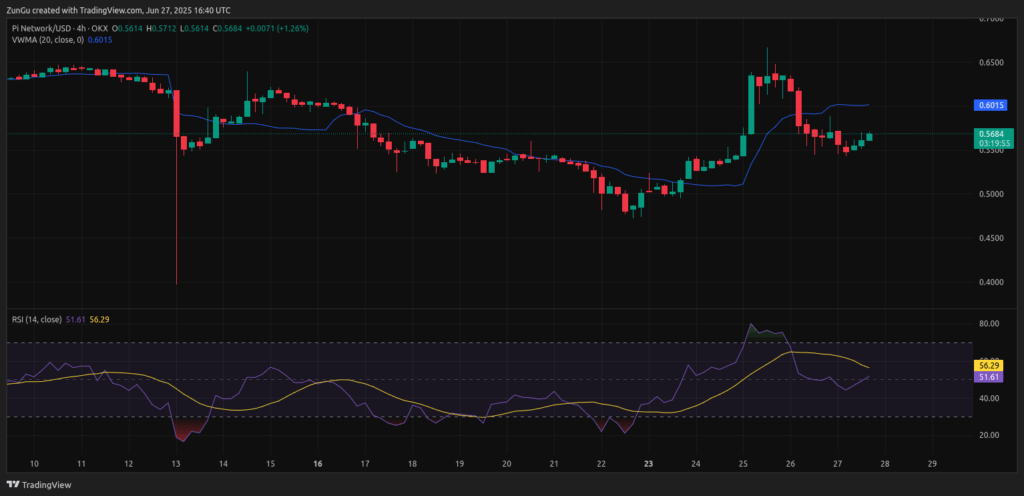
Task: Click the date label 13 on the time axis
Action: 176,463
